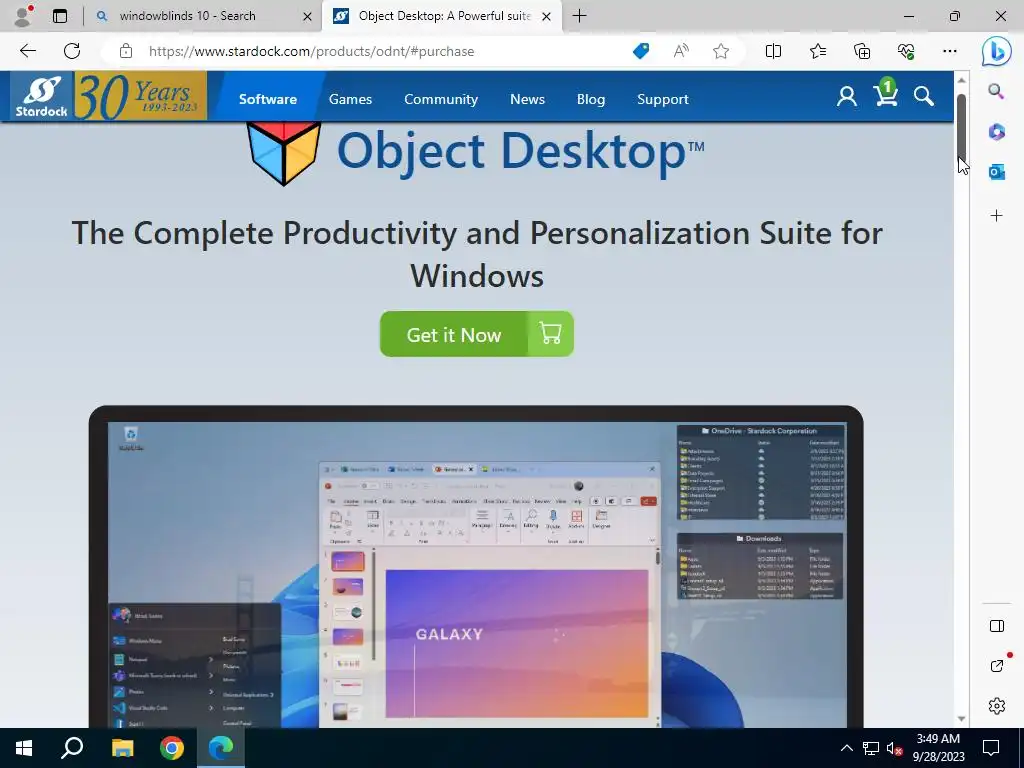1024x768 pixels.
Task: Click the Object Desktop cube logo
Action: tap(284, 153)
